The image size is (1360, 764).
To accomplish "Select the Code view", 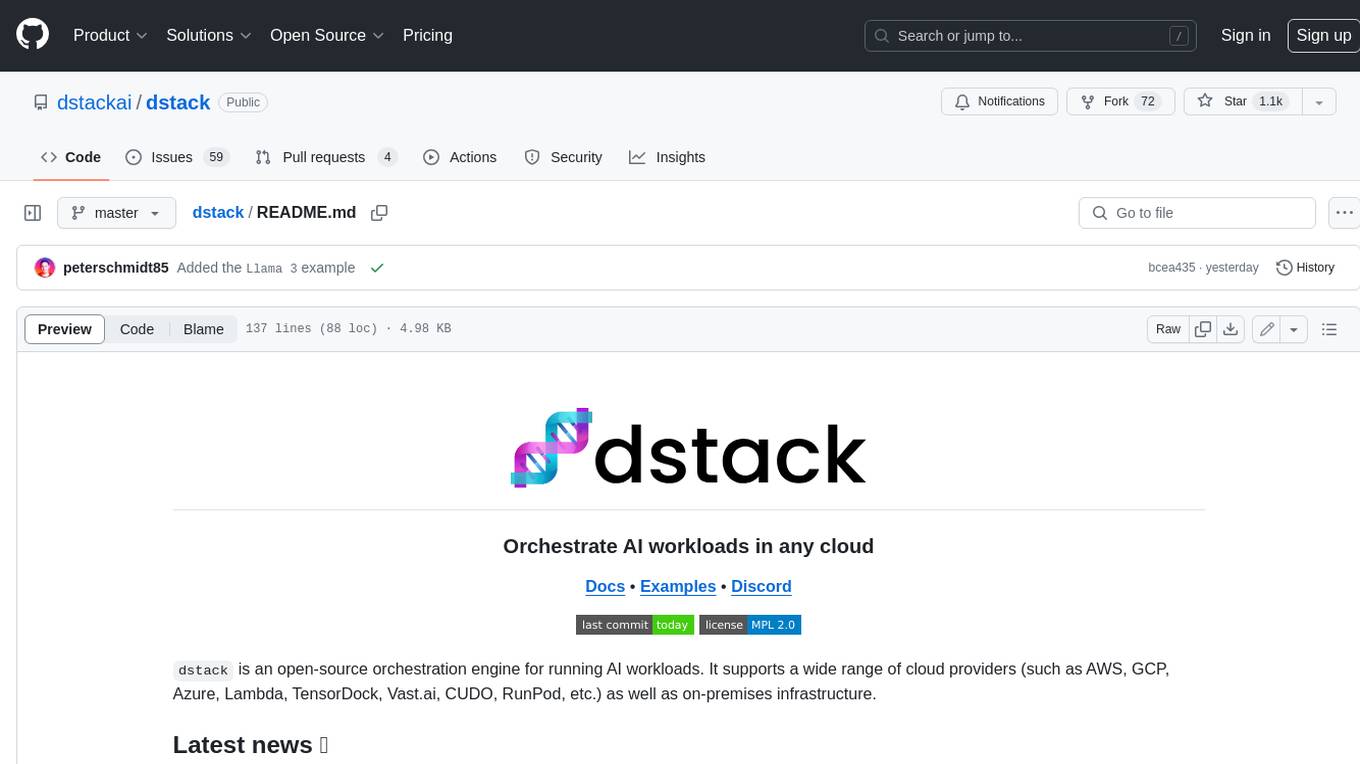I will (137, 329).
